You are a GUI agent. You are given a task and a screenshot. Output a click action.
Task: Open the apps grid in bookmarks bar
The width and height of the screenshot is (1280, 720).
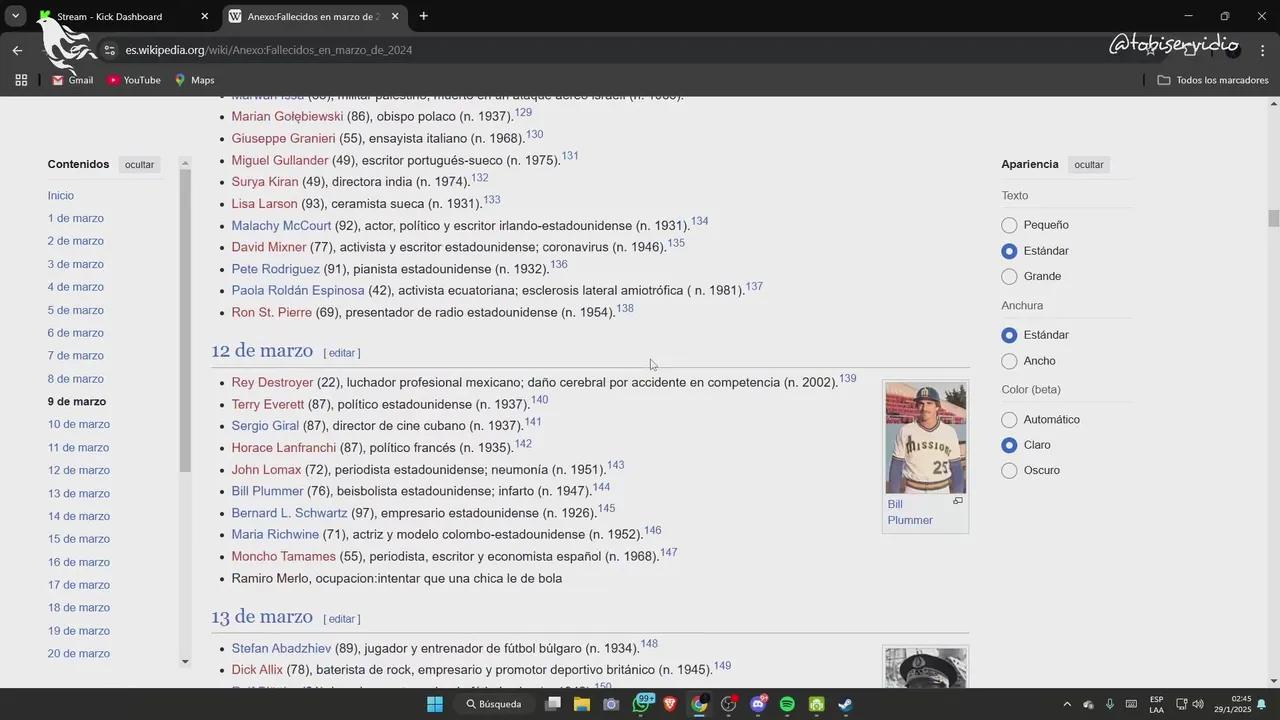point(21,80)
